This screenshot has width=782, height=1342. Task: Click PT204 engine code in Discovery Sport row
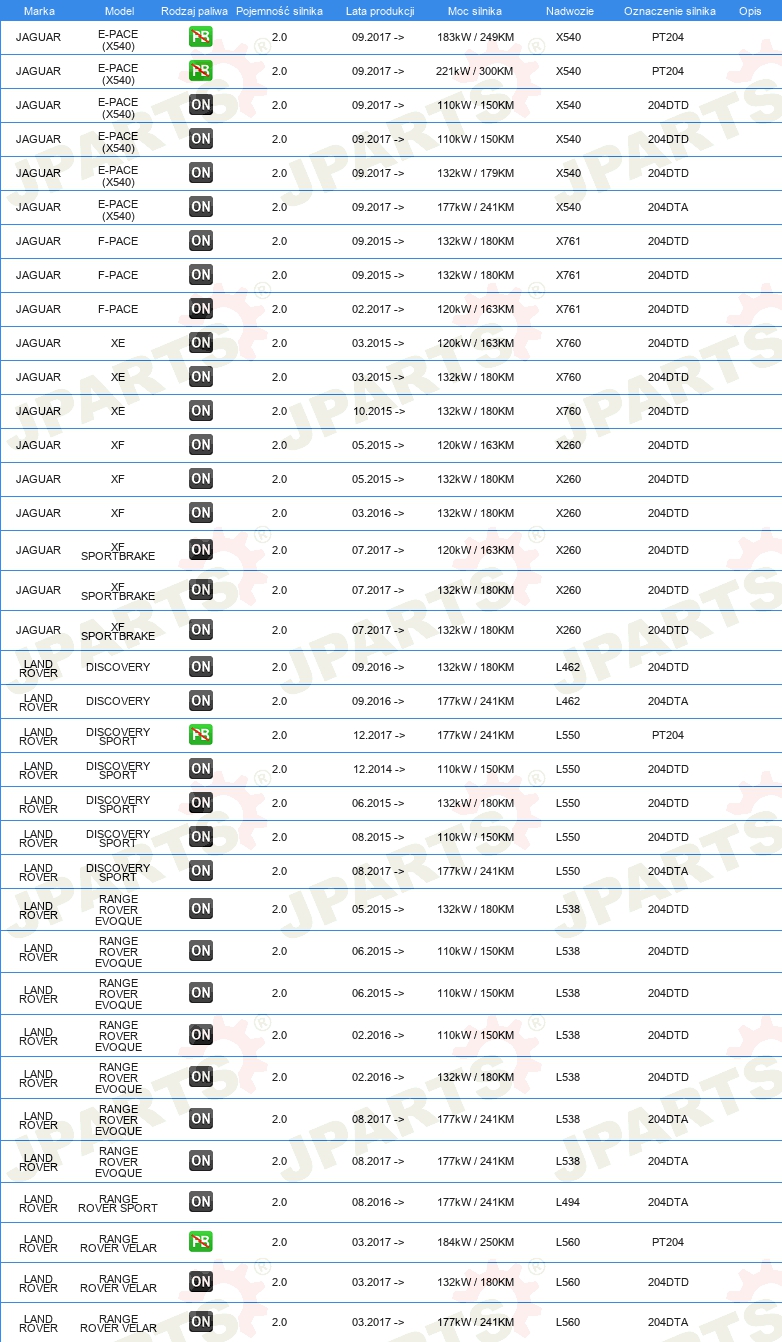668,735
